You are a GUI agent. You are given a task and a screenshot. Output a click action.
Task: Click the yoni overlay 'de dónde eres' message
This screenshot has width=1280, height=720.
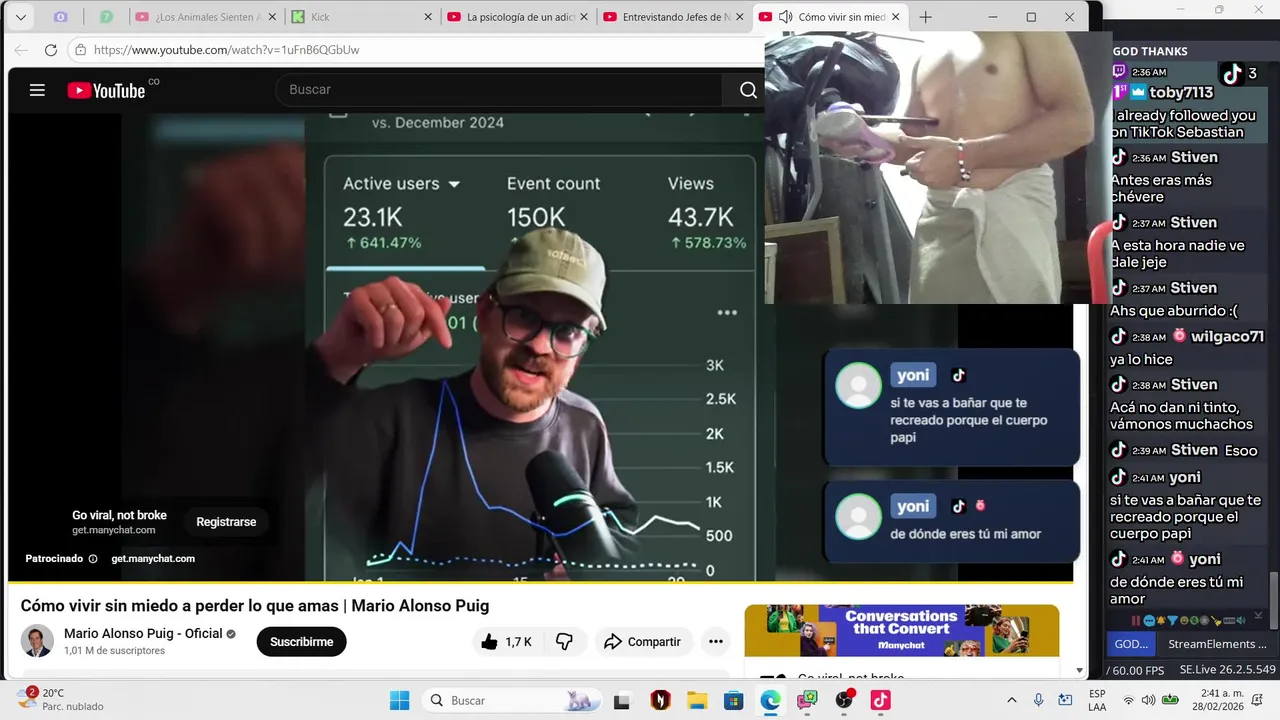[951, 521]
